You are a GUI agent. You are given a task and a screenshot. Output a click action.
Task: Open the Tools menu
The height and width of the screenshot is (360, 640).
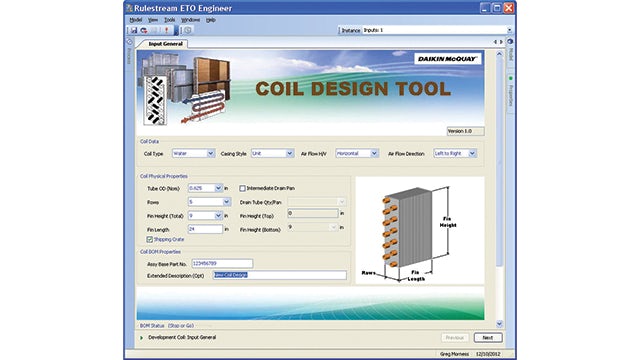pos(169,20)
